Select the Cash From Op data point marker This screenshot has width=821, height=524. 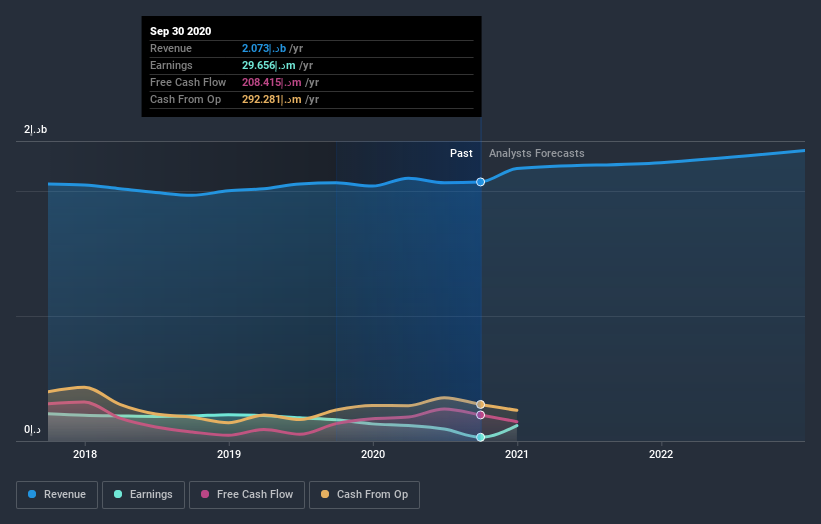point(480,404)
